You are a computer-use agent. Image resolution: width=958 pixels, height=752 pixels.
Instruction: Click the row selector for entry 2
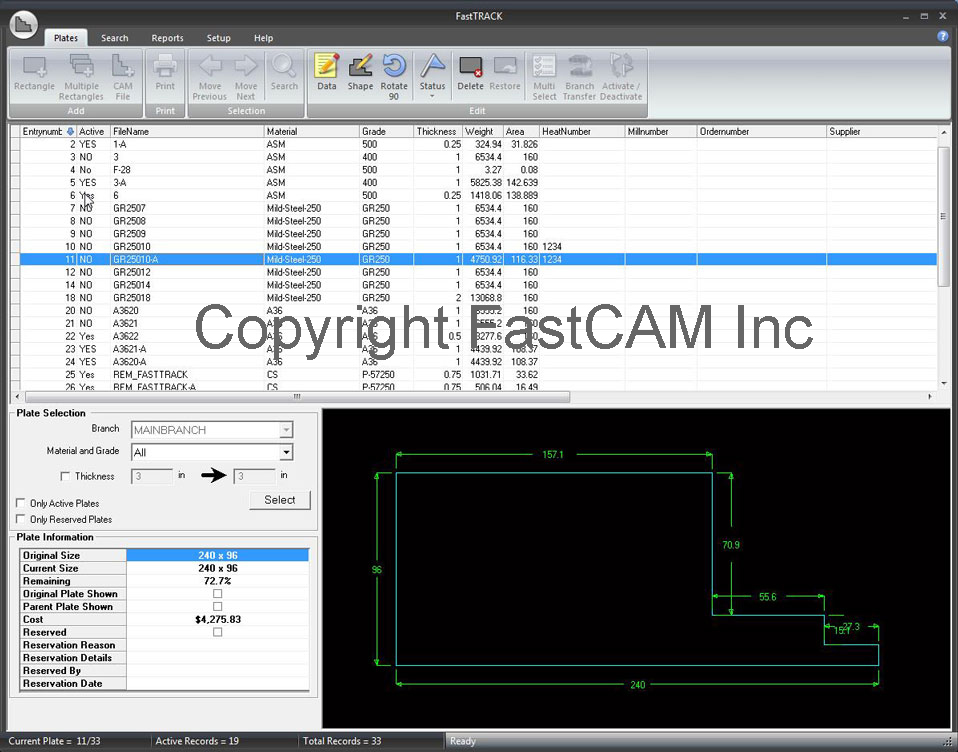15,144
